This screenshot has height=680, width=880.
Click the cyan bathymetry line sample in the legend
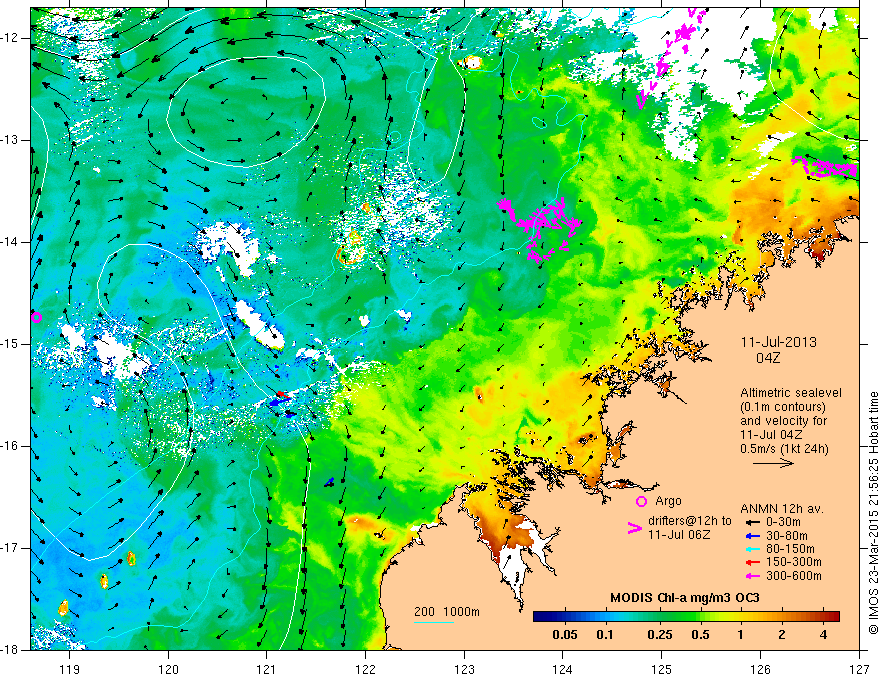(x=434, y=622)
